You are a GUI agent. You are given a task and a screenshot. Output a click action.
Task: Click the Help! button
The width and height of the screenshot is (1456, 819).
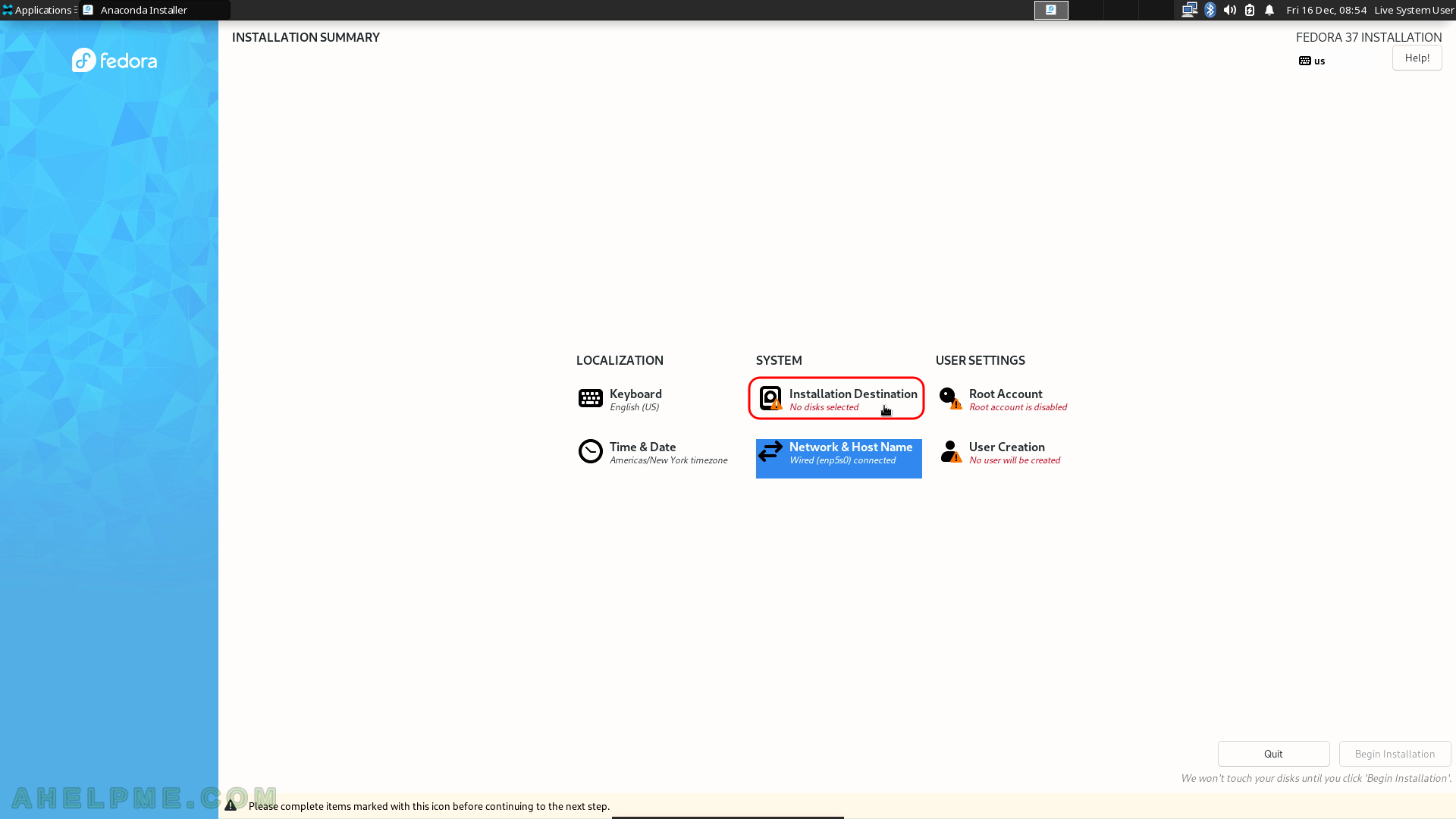pos(1417,58)
